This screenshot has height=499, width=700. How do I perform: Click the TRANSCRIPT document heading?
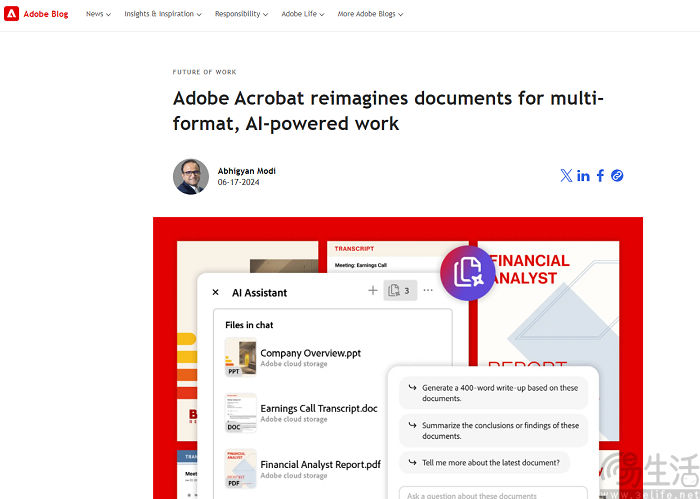click(x=354, y=249)
